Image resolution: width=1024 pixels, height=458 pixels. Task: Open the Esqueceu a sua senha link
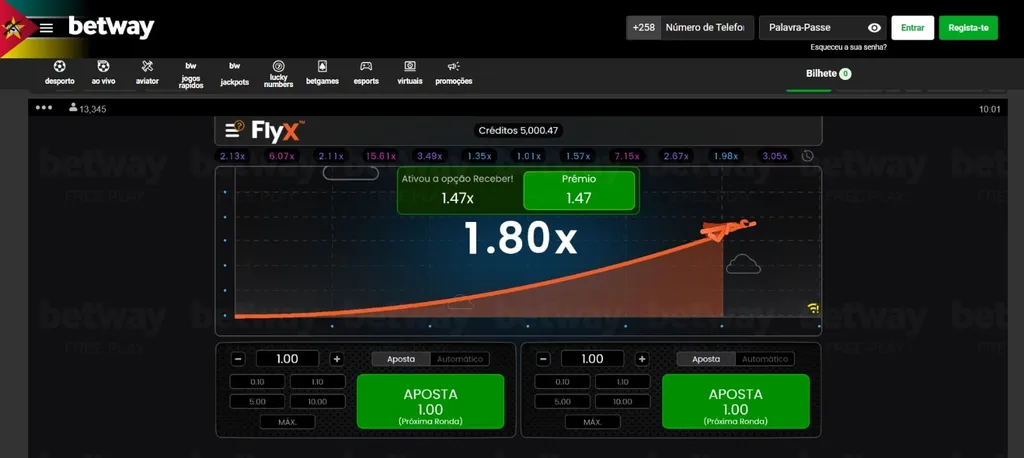pyautogui.click(x=848, y=47)
